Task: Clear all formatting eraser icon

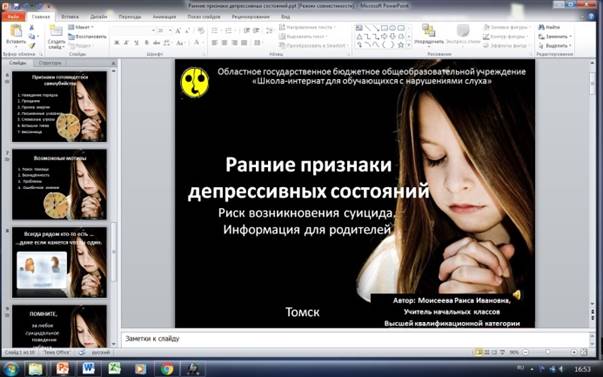Action: click(201, 30)
